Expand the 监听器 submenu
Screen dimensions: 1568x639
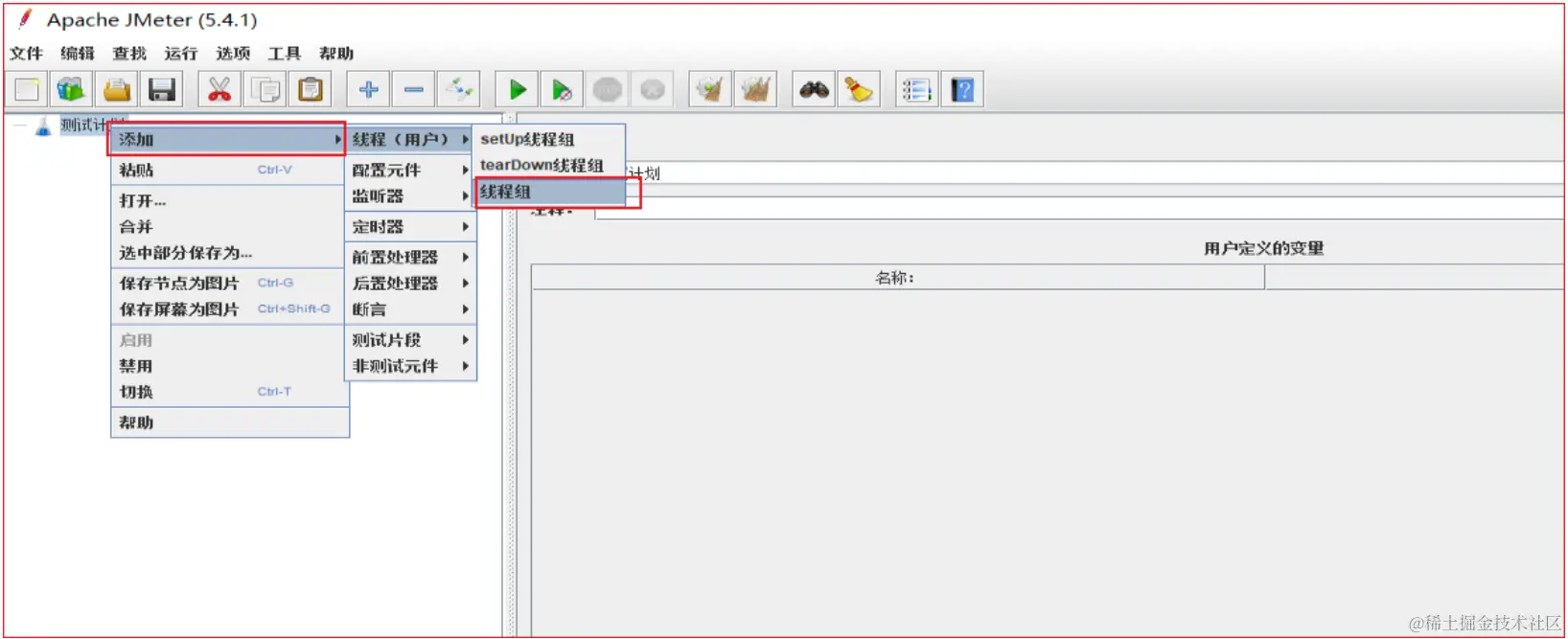coord(410,195)
